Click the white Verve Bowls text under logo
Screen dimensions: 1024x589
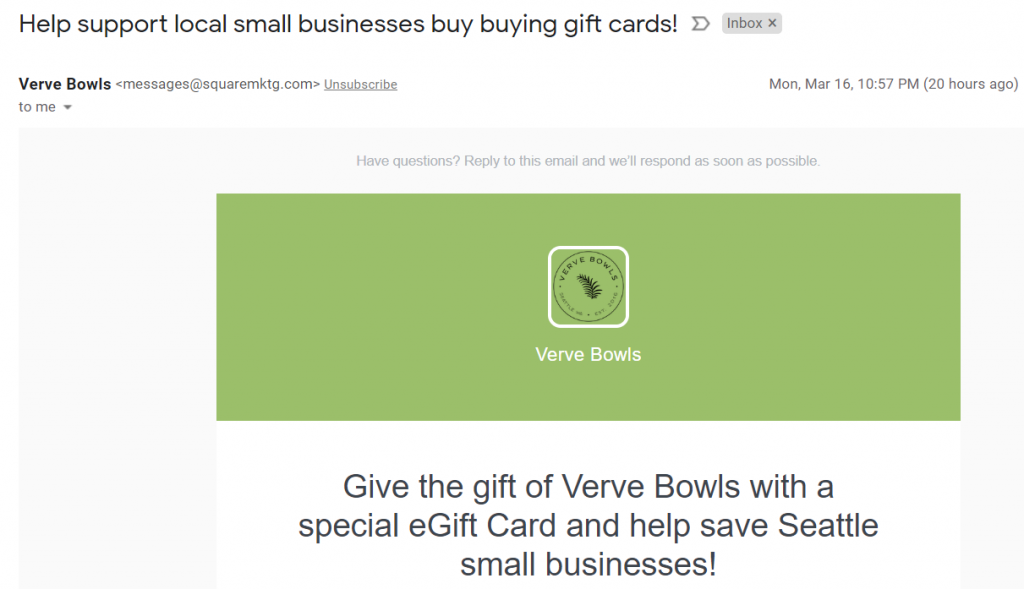pos(588,355)
